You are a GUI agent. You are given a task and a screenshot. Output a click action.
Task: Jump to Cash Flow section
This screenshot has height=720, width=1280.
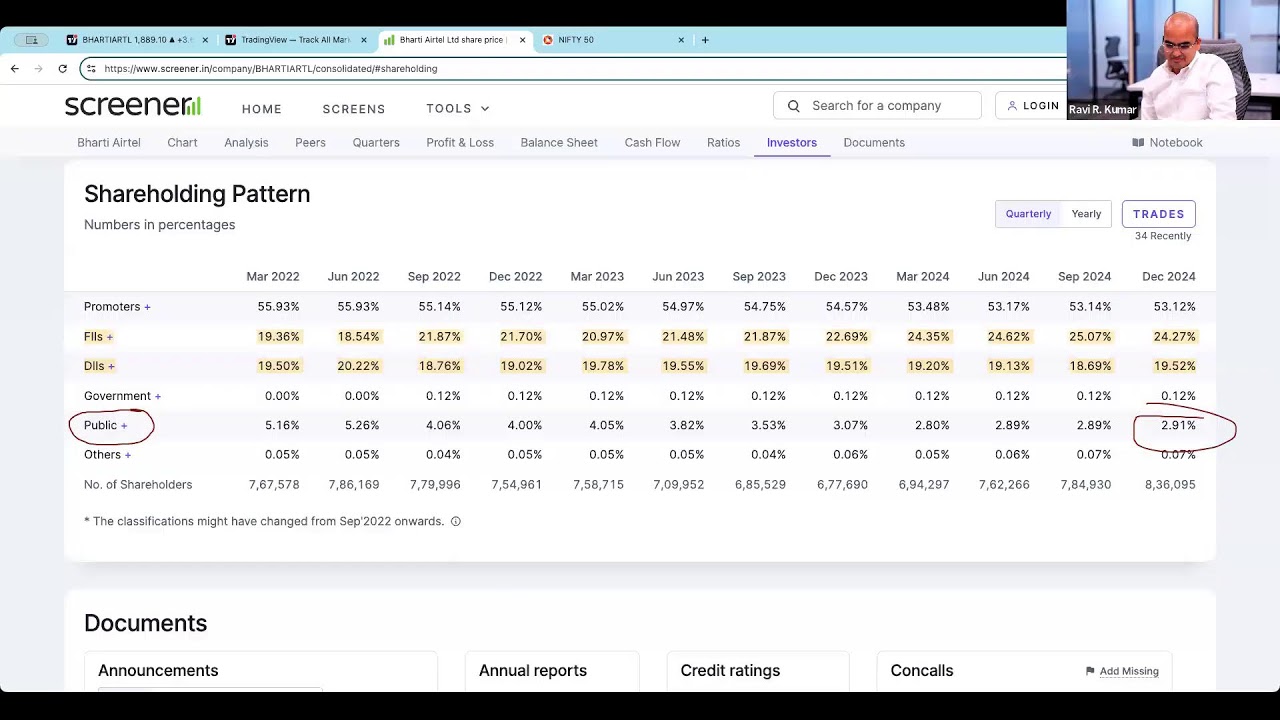click(x=652, y=142)
